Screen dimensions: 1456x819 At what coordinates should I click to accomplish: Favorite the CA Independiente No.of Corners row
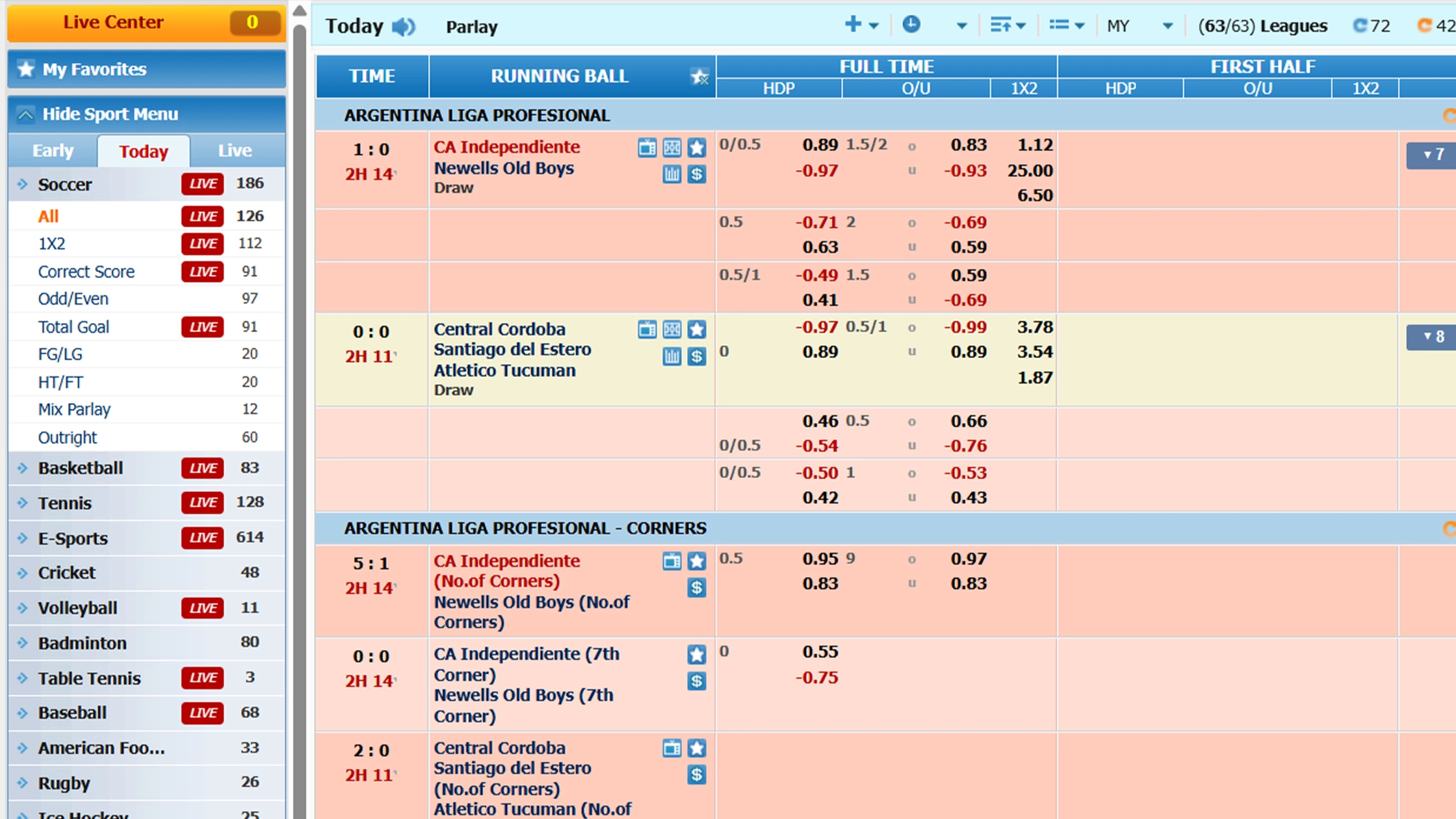click(x=697, y=561)
